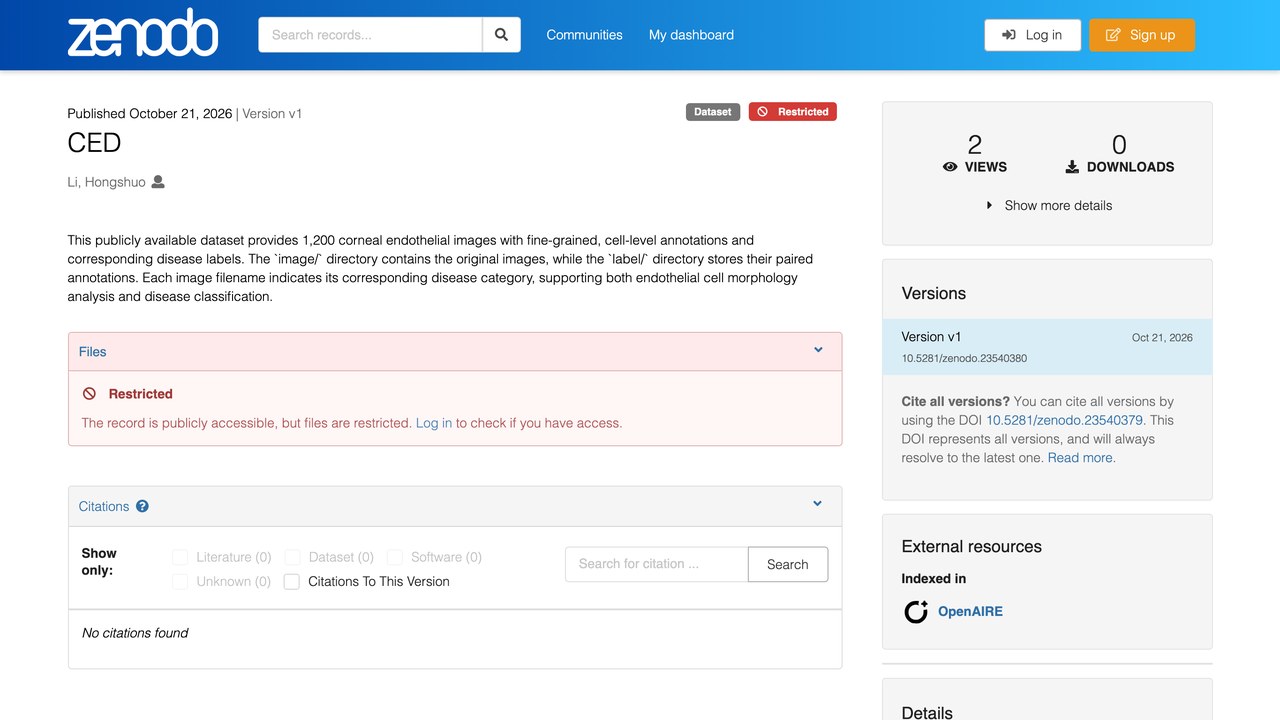Click the grey Dataset badge
Screen dimensions: 1280x720
click(713, 112)
